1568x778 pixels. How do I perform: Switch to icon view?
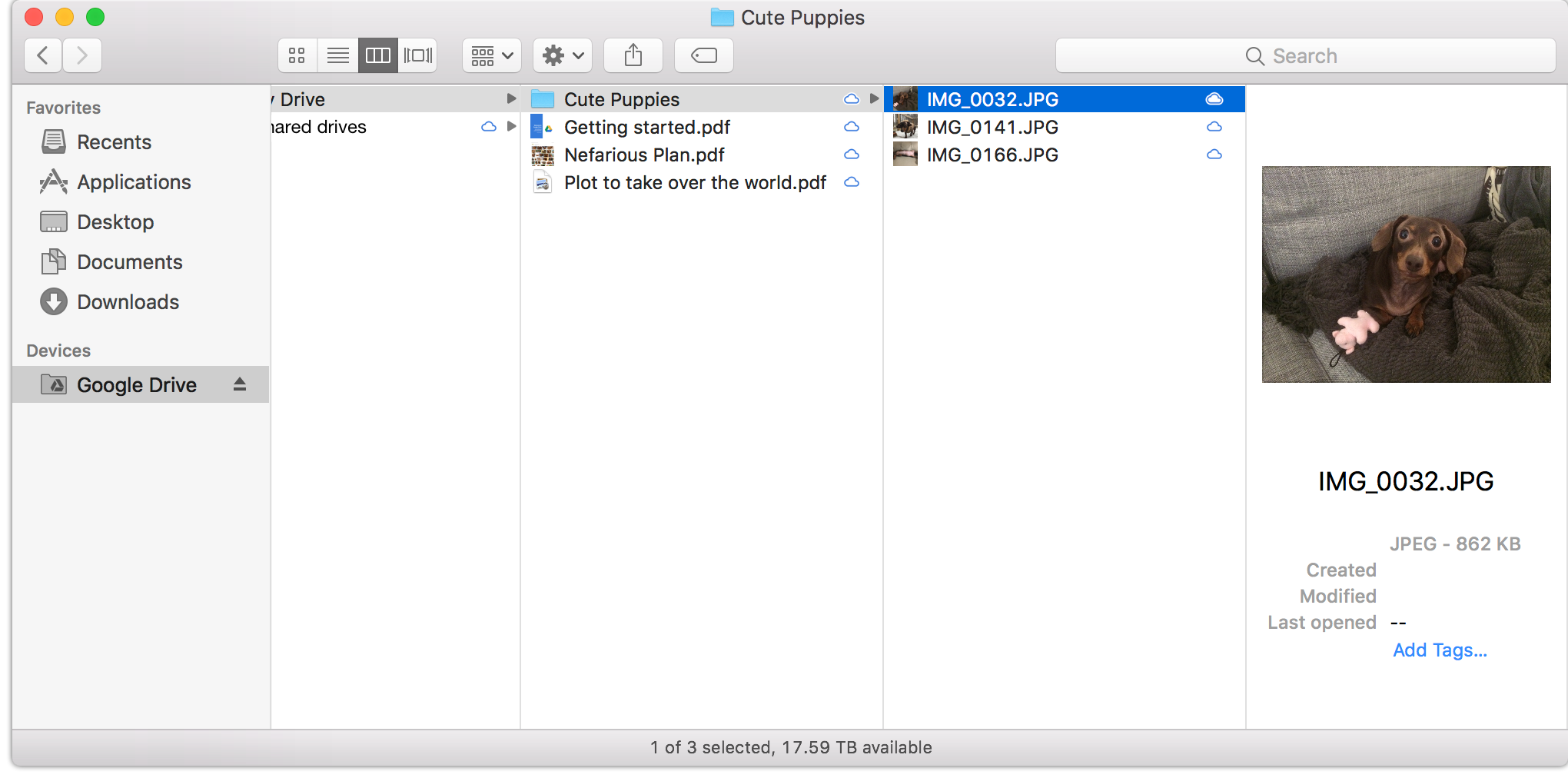297,55
